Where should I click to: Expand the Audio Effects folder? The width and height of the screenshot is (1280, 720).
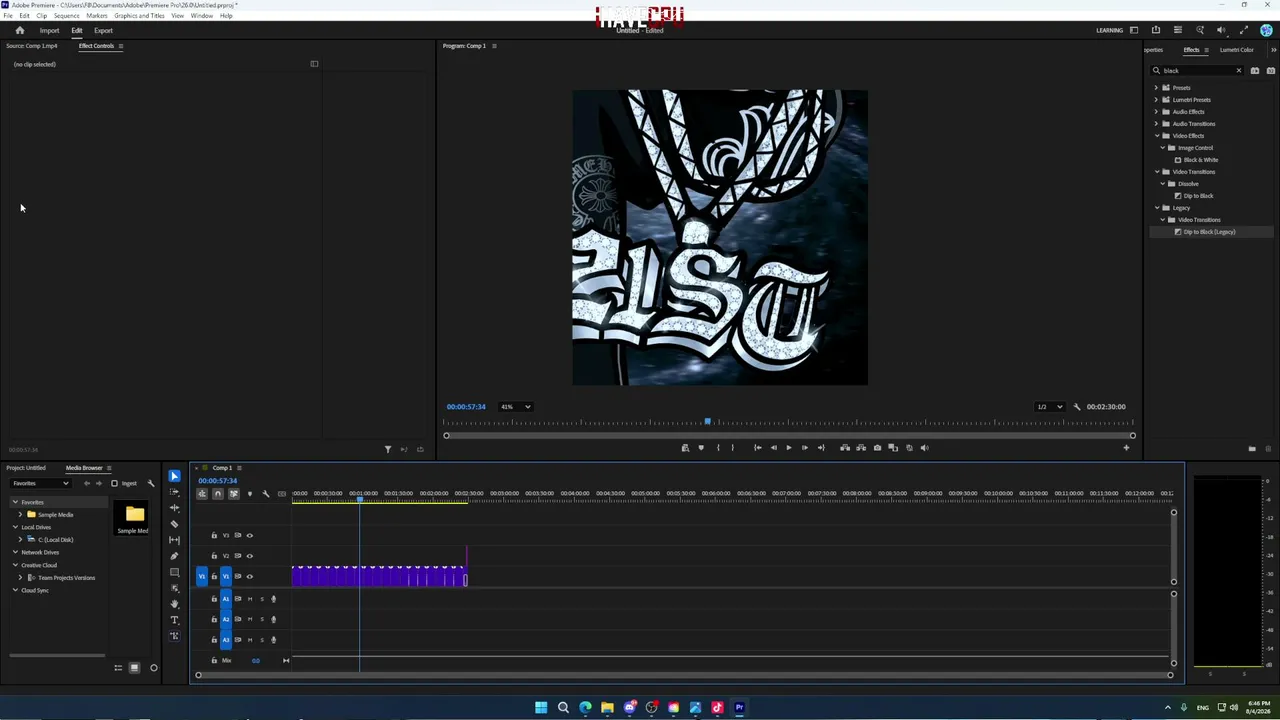coord(1157,112)
